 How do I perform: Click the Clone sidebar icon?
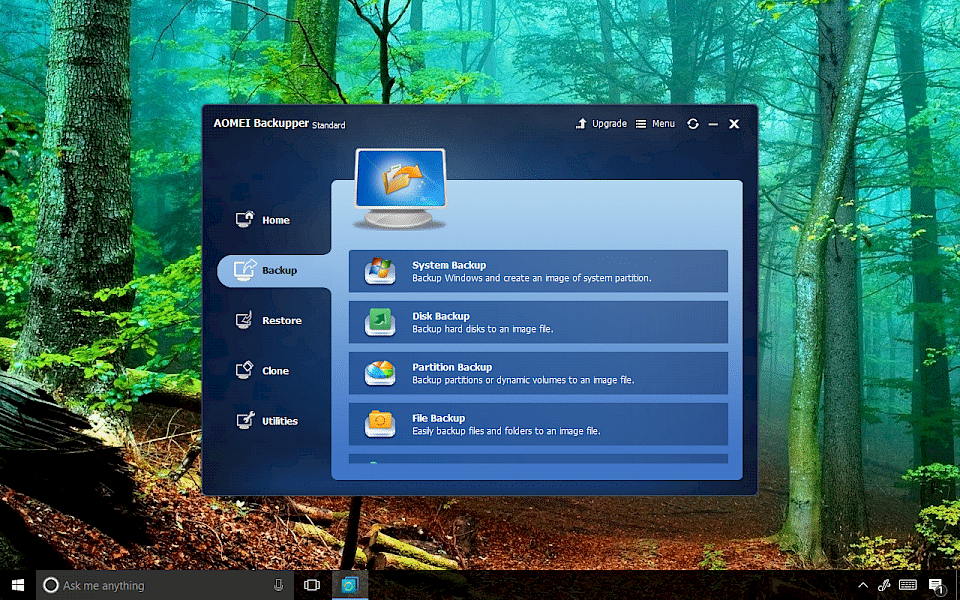pyautogui.click(x=244, y=370)
